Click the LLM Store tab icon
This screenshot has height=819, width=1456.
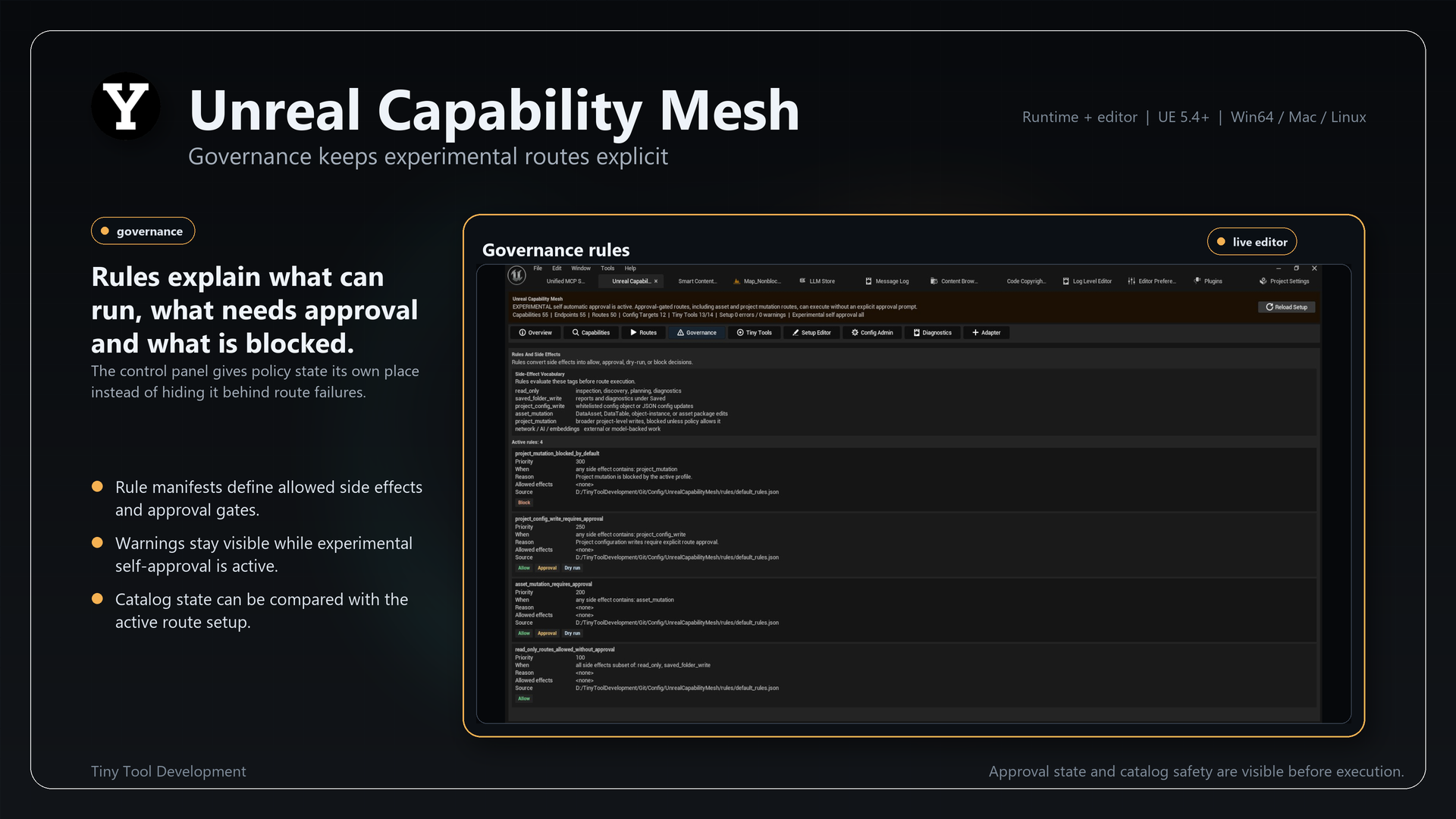pyautogui.click(x=802, y=281)
